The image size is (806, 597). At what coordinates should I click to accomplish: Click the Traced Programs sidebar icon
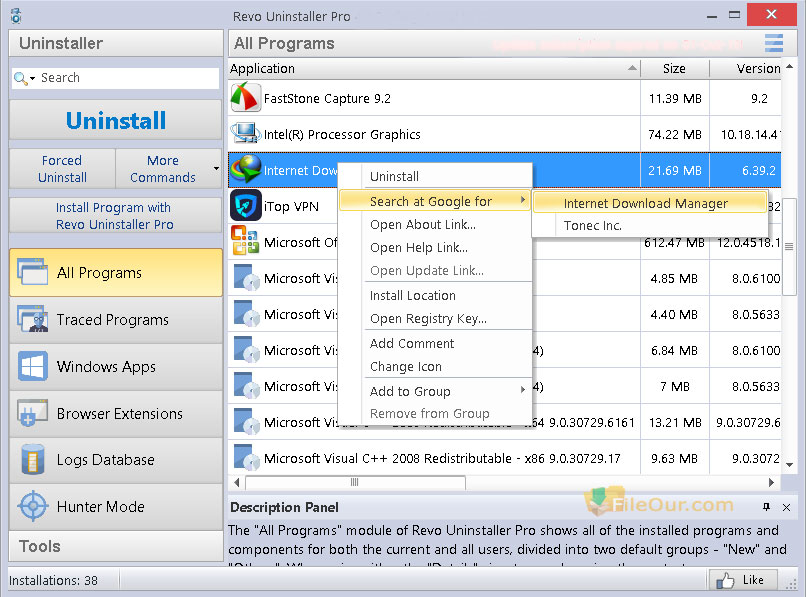click(32, 319)
